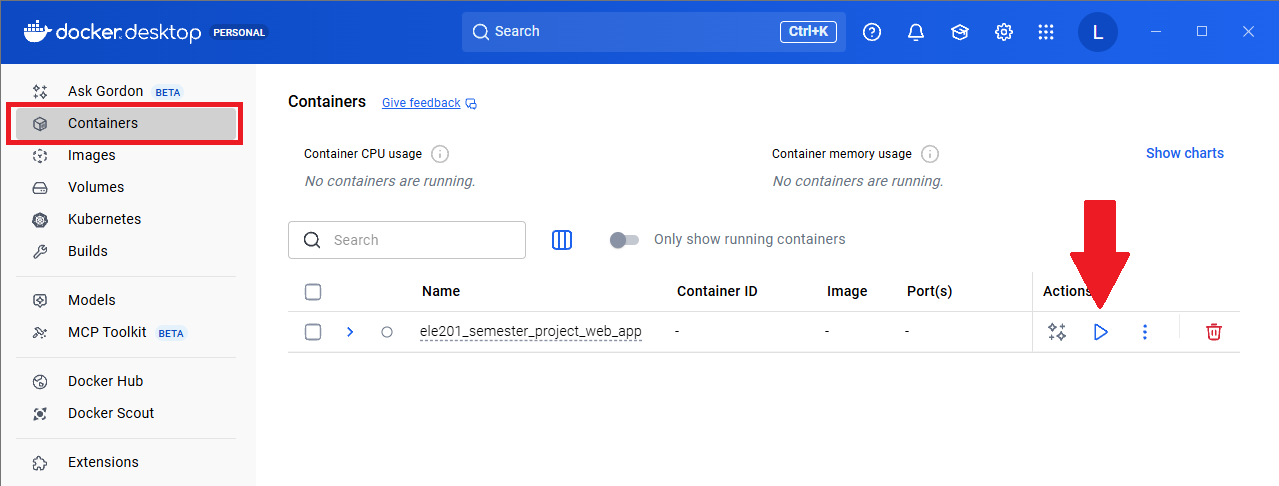1279x486 pixels.
Task: Open Settings gear icon
Action: (x=1004, y=32)
